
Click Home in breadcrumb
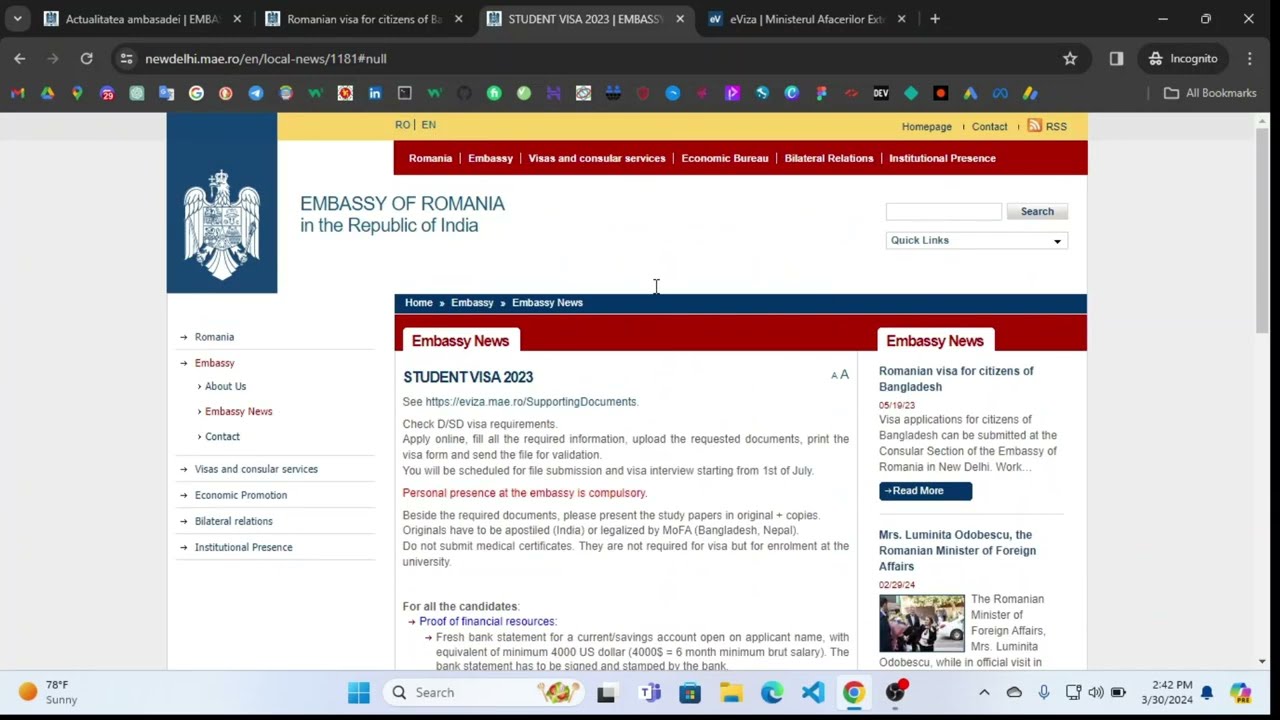[419, 302]
